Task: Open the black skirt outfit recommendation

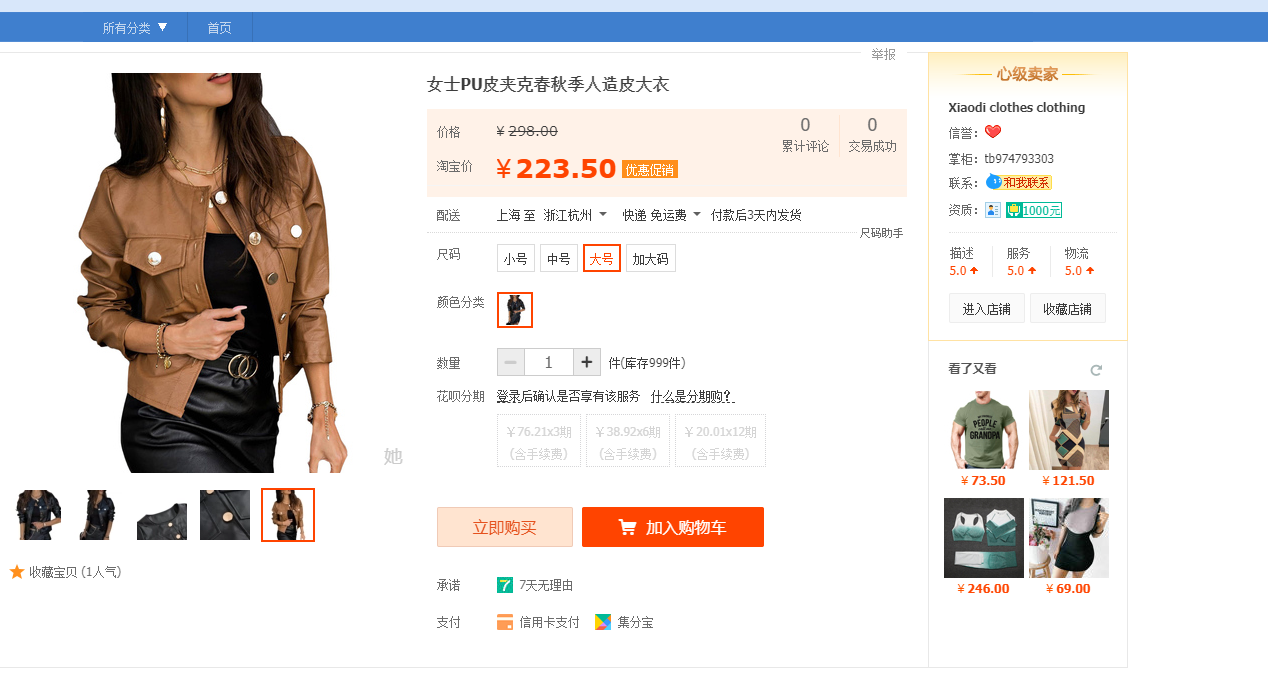Action: [1069, 538]
